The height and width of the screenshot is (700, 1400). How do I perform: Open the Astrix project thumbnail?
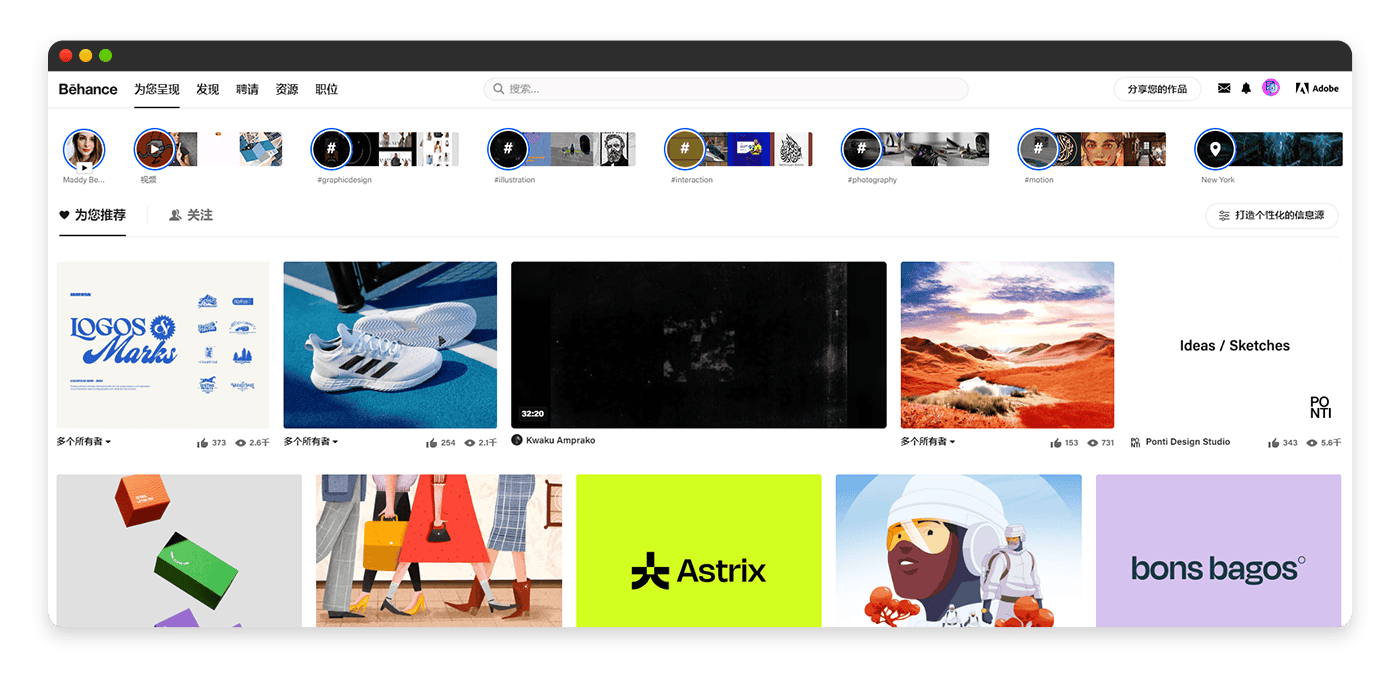point(698,551)
